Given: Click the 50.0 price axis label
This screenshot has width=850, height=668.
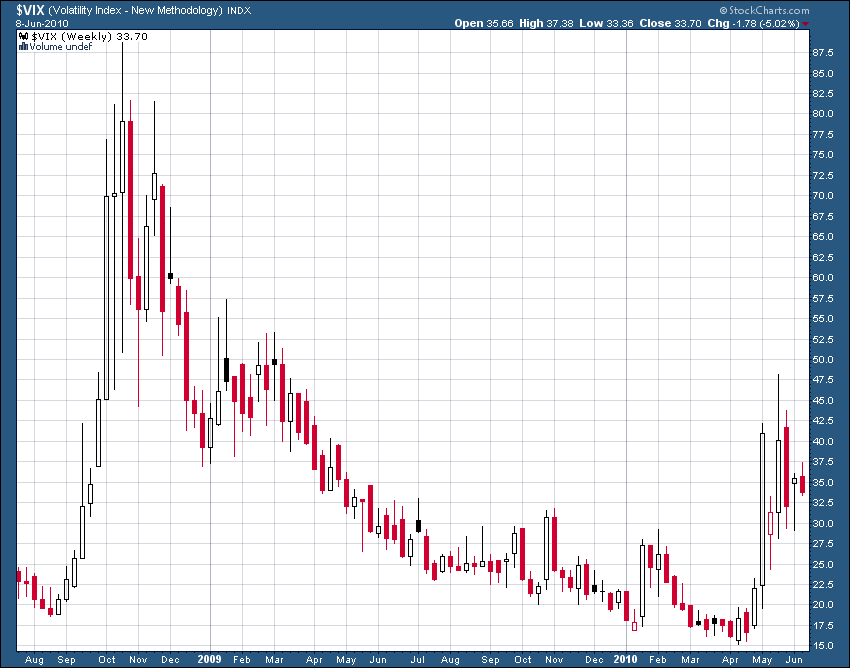Looking at the screenshot, I should coord(823,359).
